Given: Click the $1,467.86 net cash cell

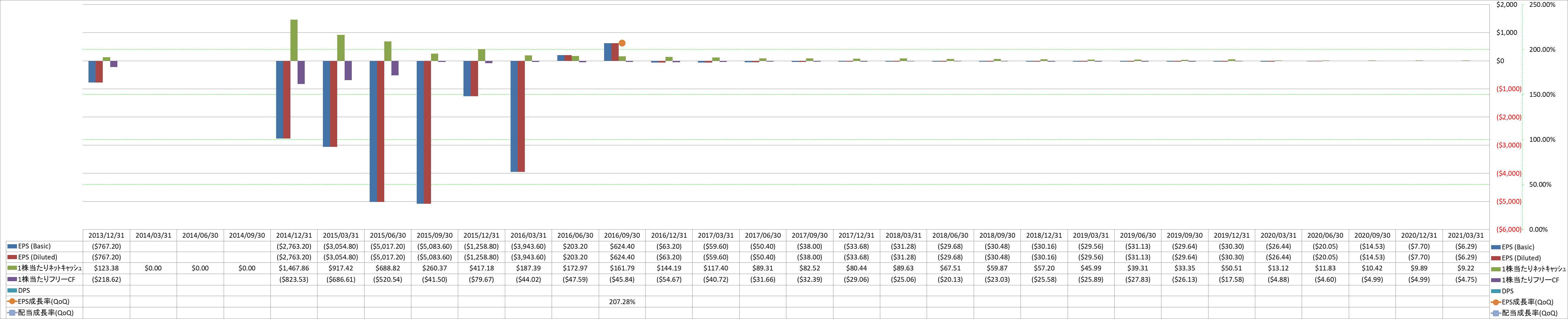Looking at the screenshot, I should coord(294,268).
